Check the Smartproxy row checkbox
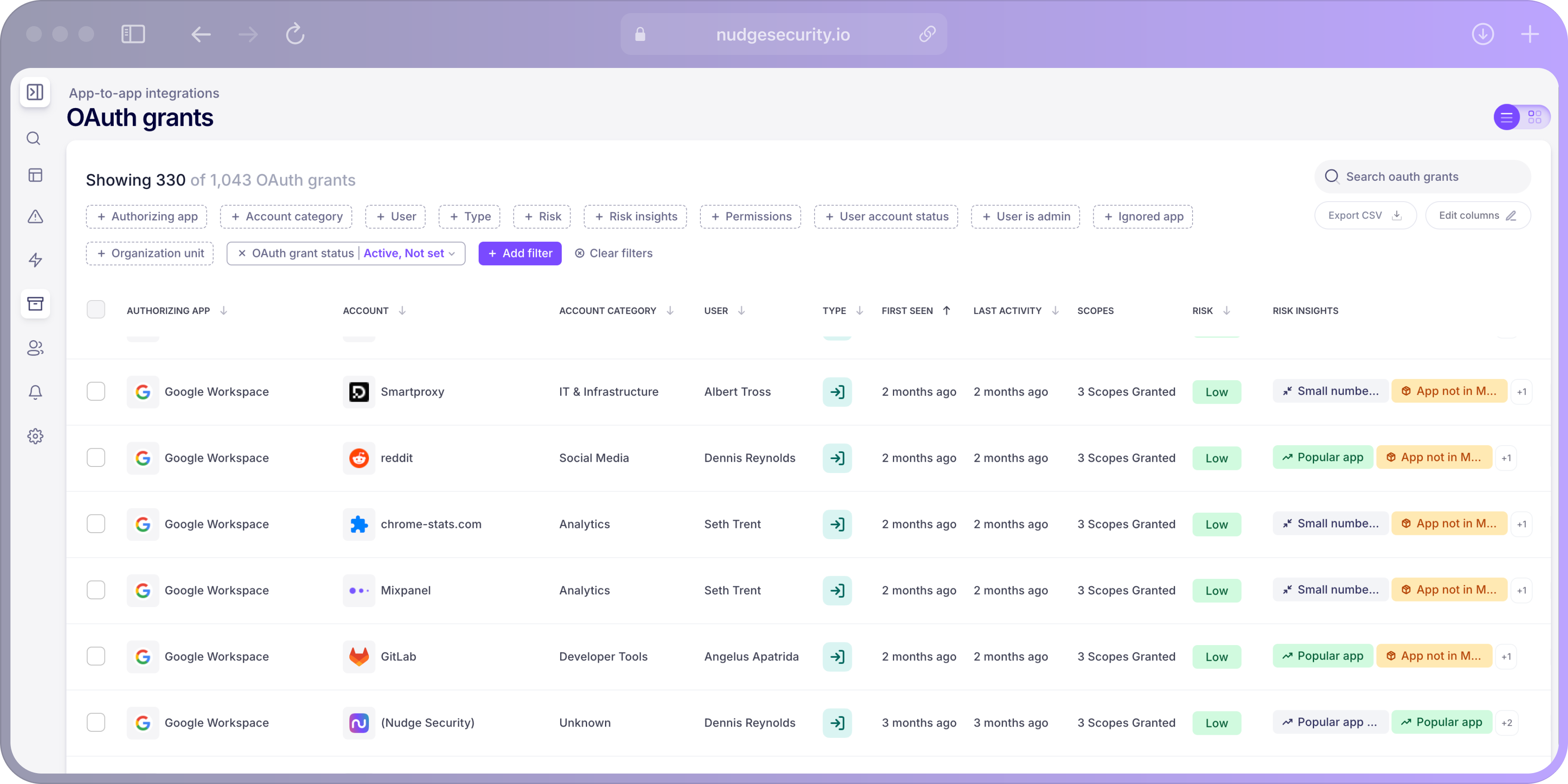1568x784 pixels. (95, 392)
